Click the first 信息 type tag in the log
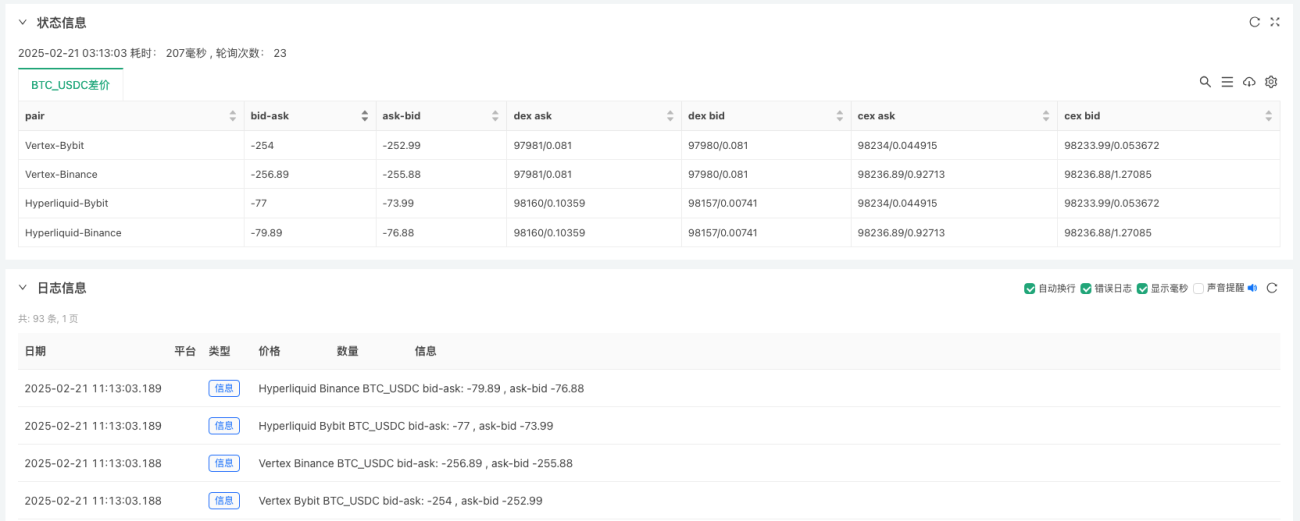 pos(224,388)
